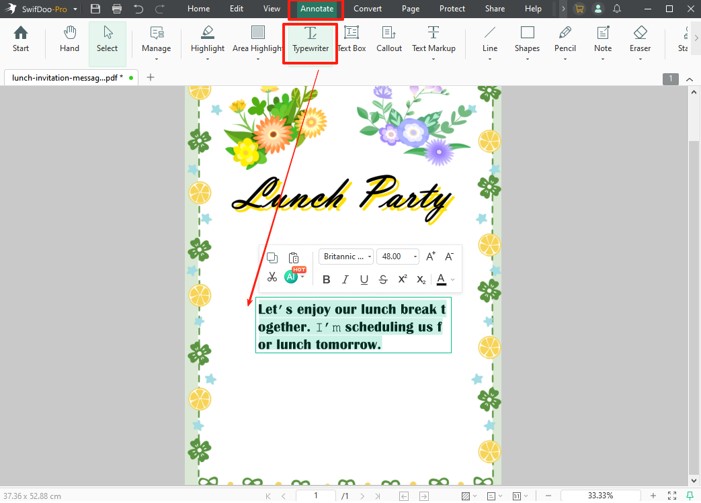Viewport: 701px width, 503px height.
Task: Click the 33.33% zoom level field
Action: coord(600,495)
